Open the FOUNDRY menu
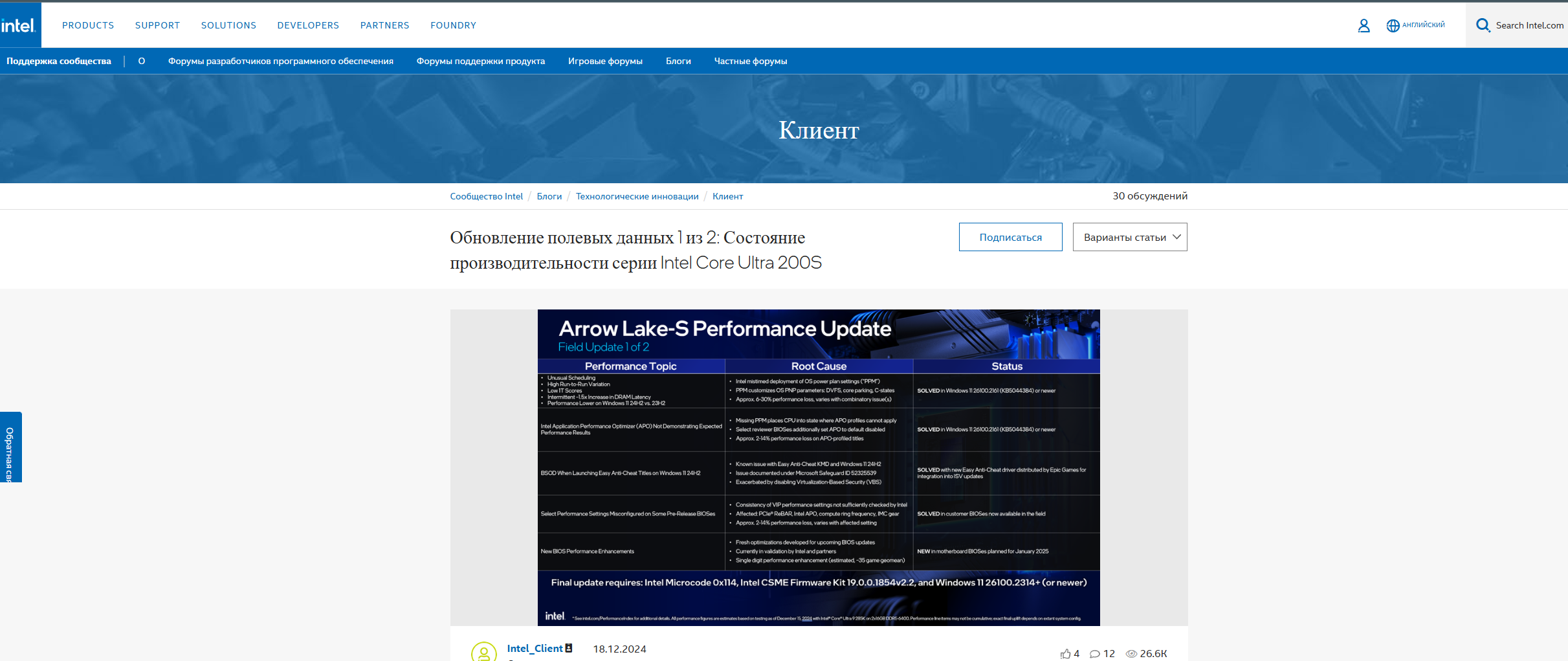 point(453,25)
